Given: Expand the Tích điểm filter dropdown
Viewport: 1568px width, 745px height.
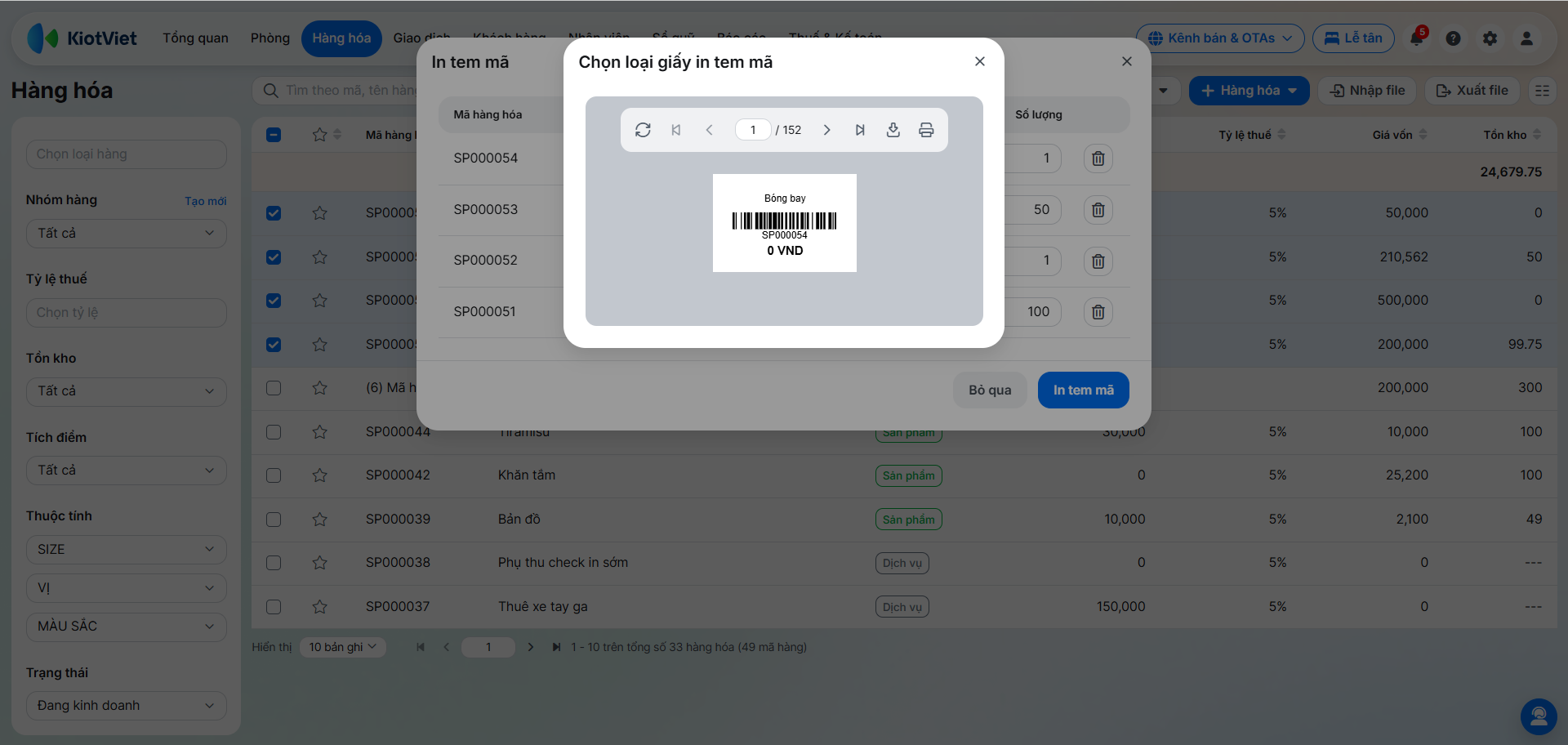Looking at the screenshot, I should [127, 471].
